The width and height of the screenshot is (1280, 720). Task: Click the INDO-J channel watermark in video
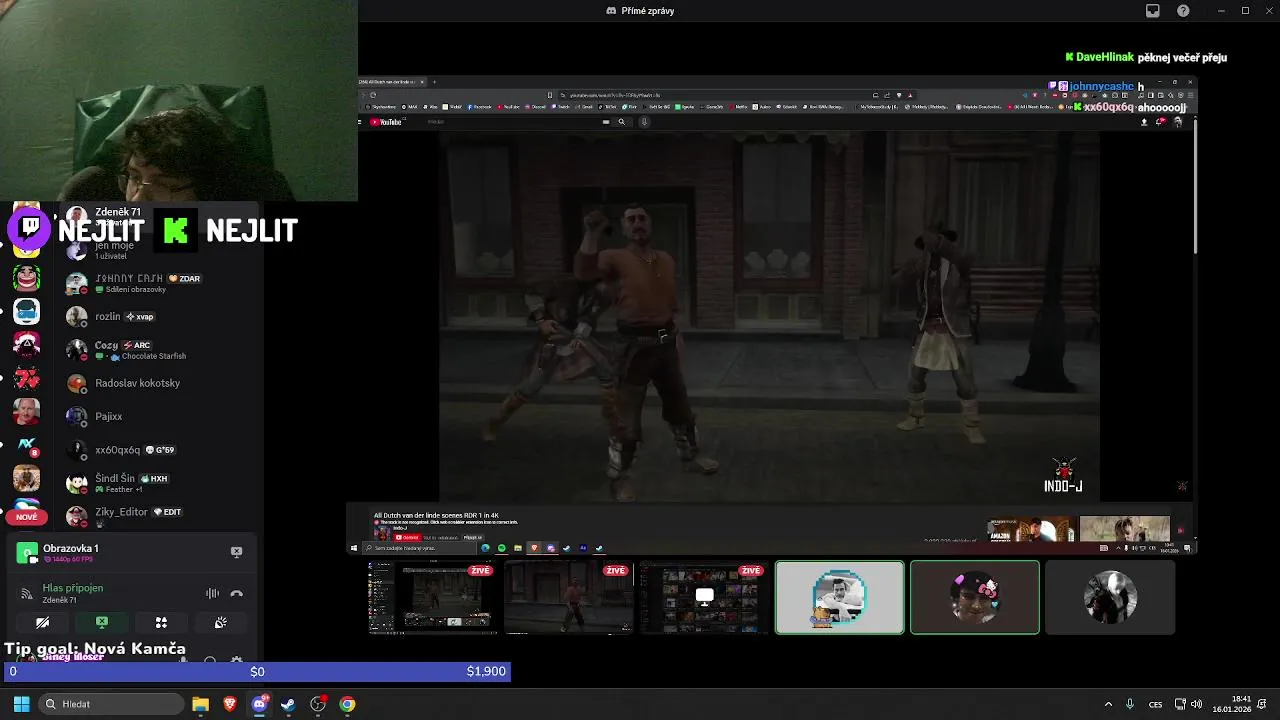1063,475
